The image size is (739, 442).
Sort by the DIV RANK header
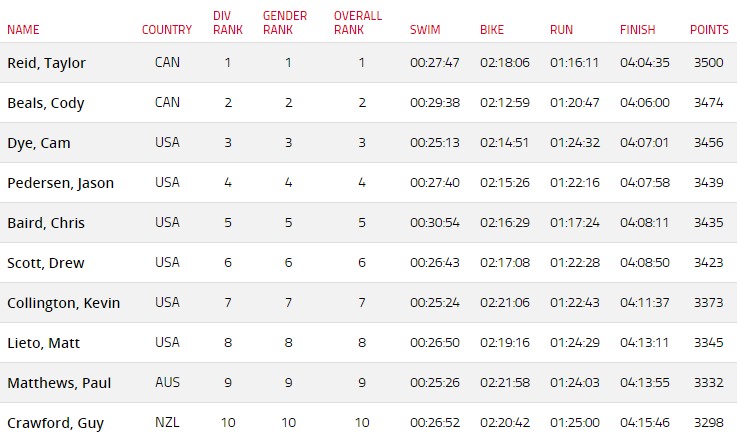tap(228, 23)
